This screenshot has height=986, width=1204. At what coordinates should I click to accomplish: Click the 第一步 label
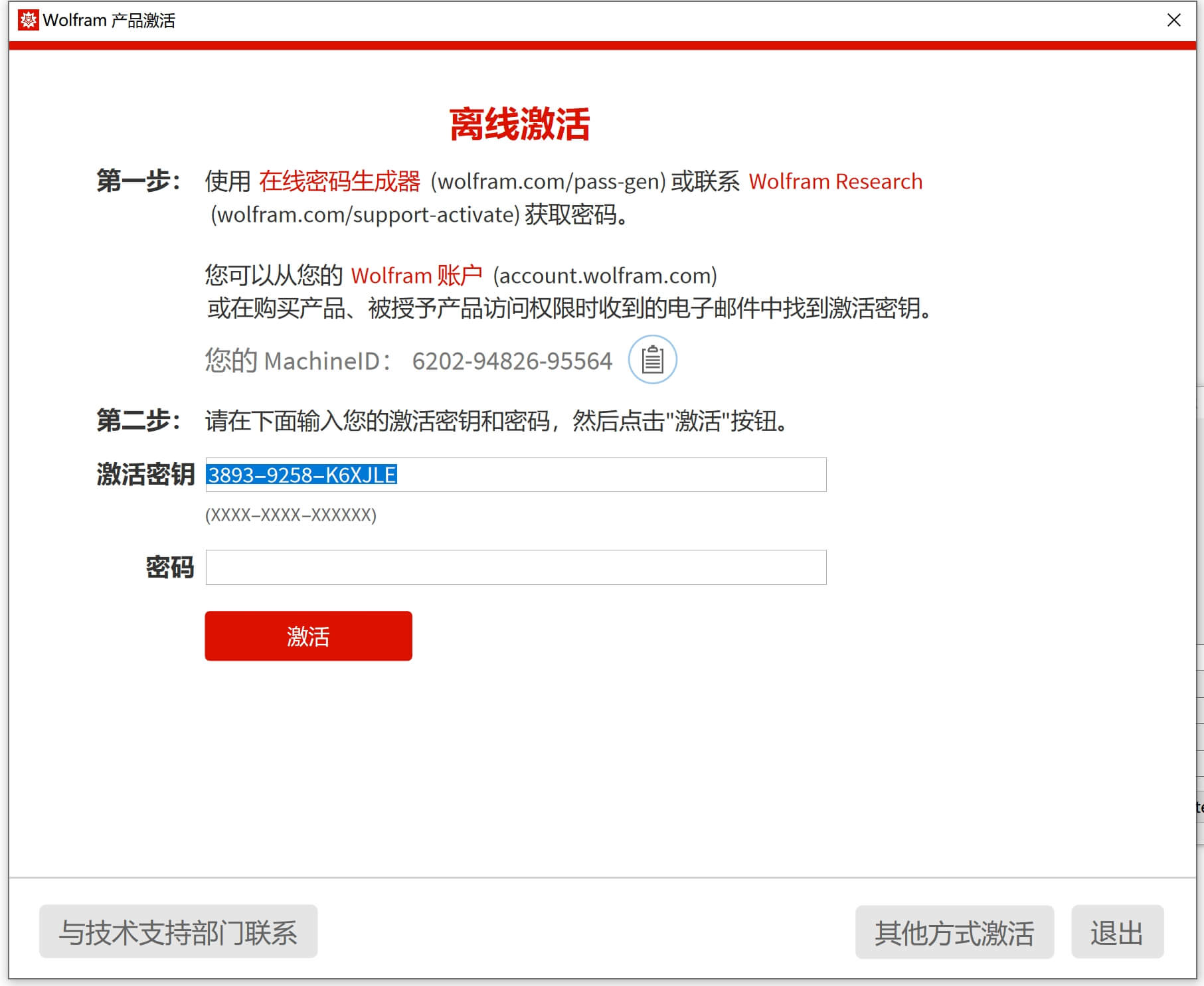139,181
